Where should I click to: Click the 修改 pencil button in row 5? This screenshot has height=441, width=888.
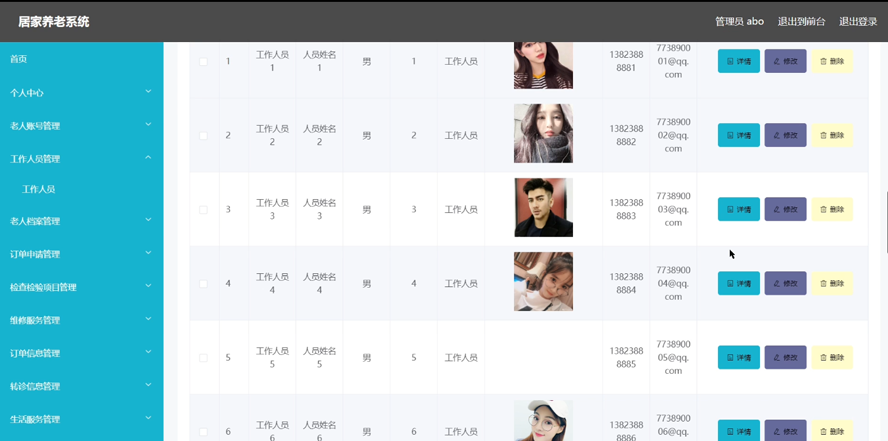coord(785,358)
